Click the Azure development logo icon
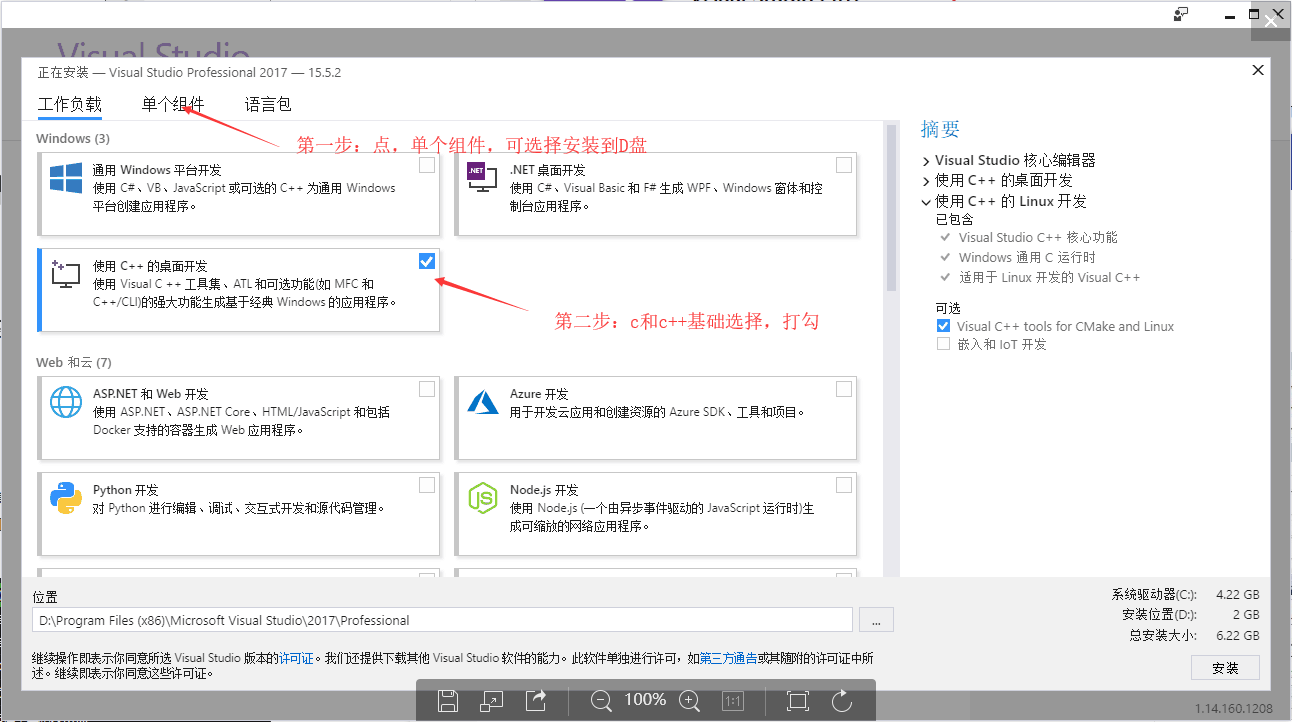 click(483, 402)
